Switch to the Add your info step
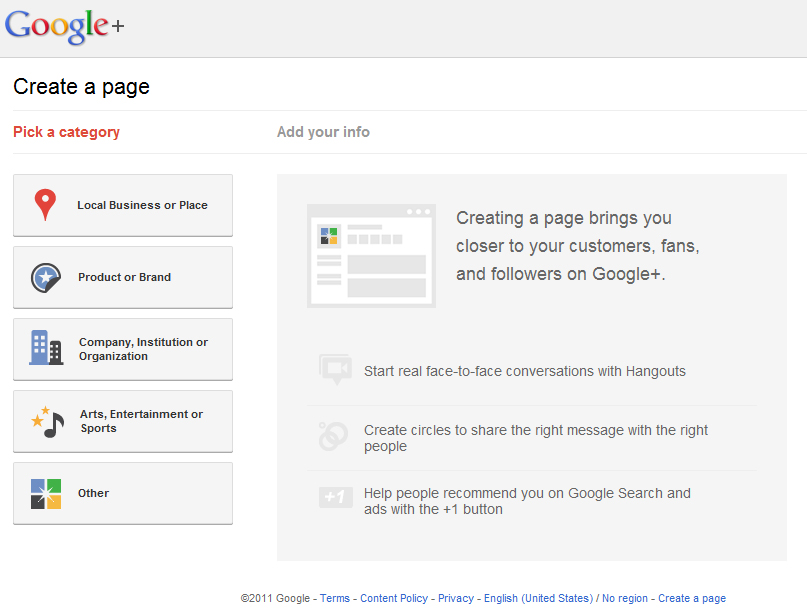807x615 pixels. pyautogui.click(x=323, y=132)
